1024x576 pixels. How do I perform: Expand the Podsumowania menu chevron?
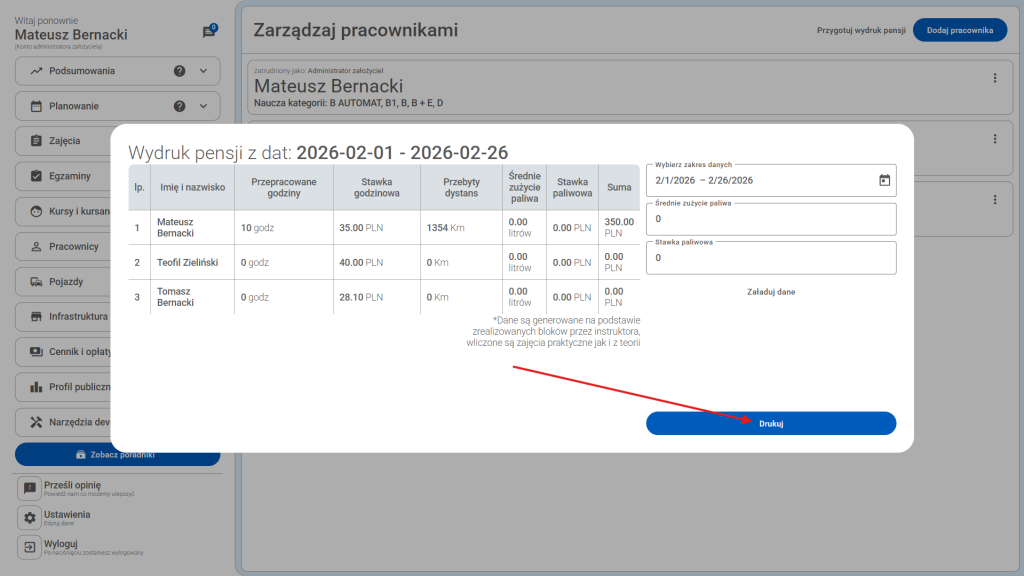click(x=204, y=71)
